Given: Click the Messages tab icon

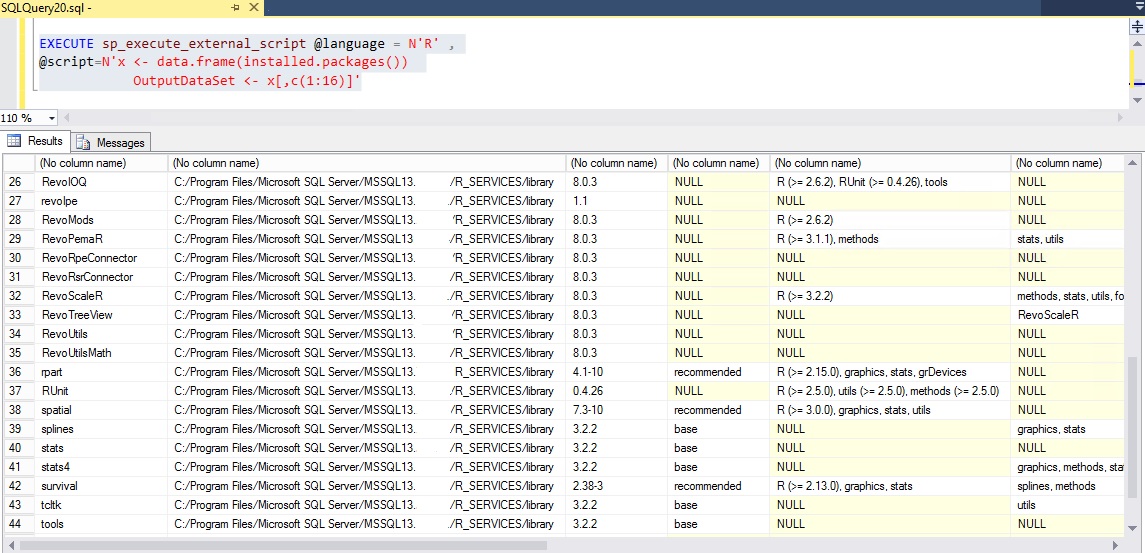Looking at the screenshot, I should tap(82, 142).
